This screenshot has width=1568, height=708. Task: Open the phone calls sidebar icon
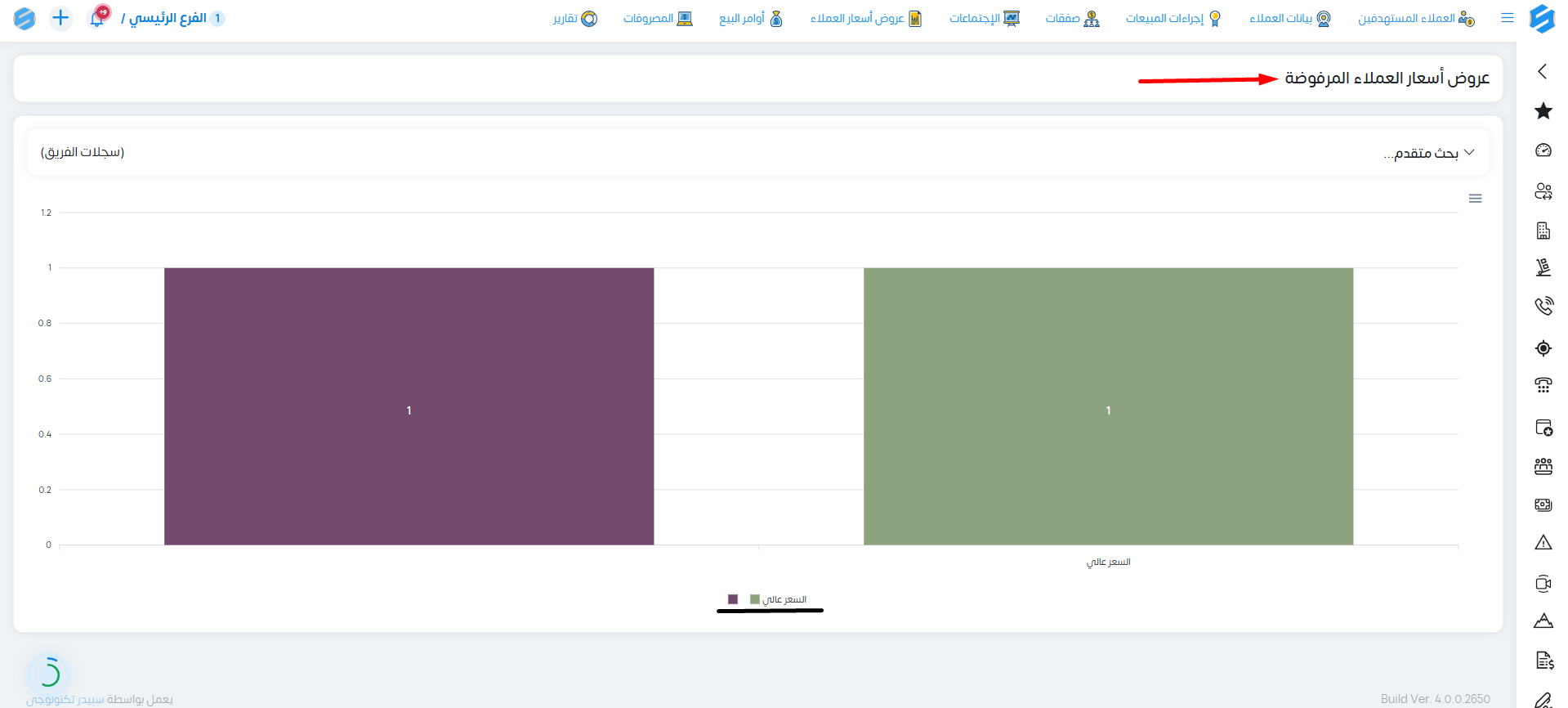click(x=1543, y=306)
